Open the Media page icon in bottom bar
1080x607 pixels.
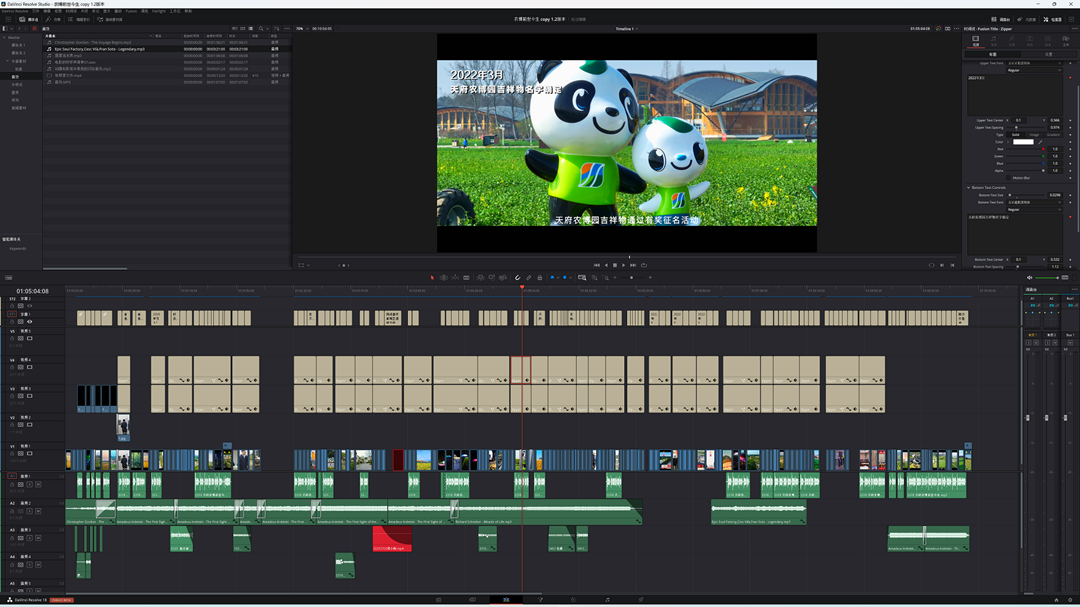click(439, 600)
